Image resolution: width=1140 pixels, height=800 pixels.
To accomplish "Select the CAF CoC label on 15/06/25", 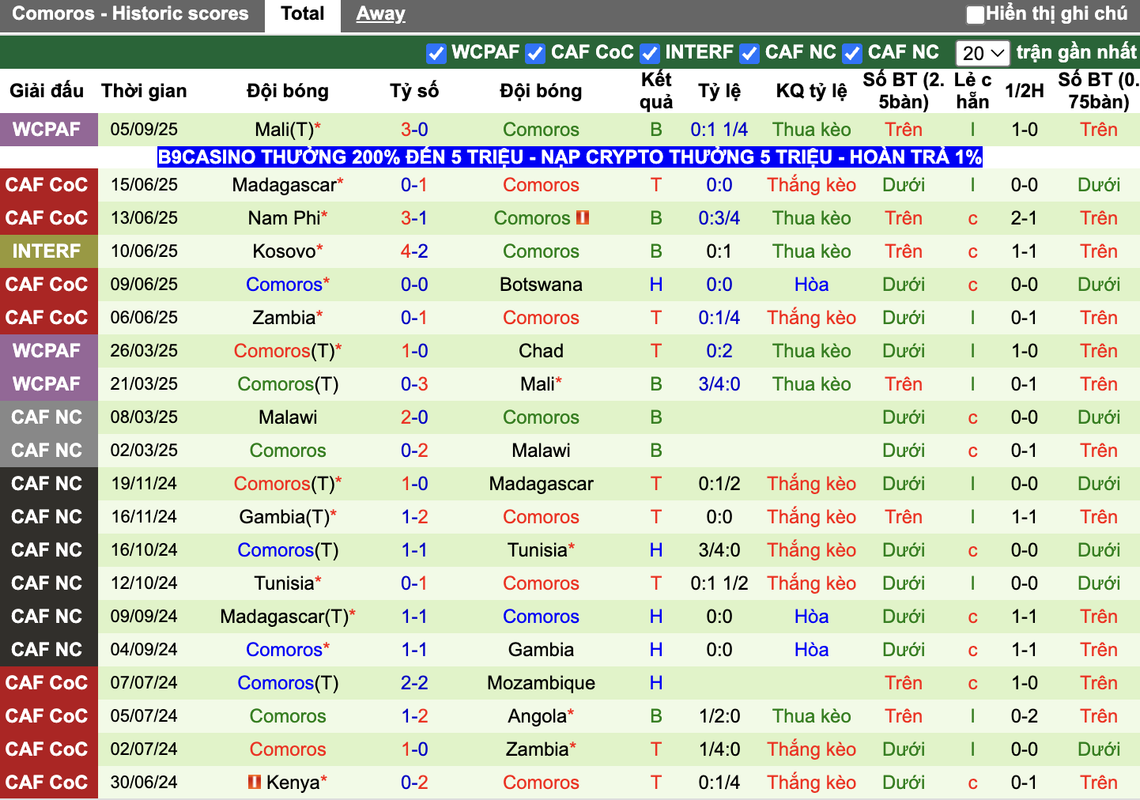I will tap(48, 185).
